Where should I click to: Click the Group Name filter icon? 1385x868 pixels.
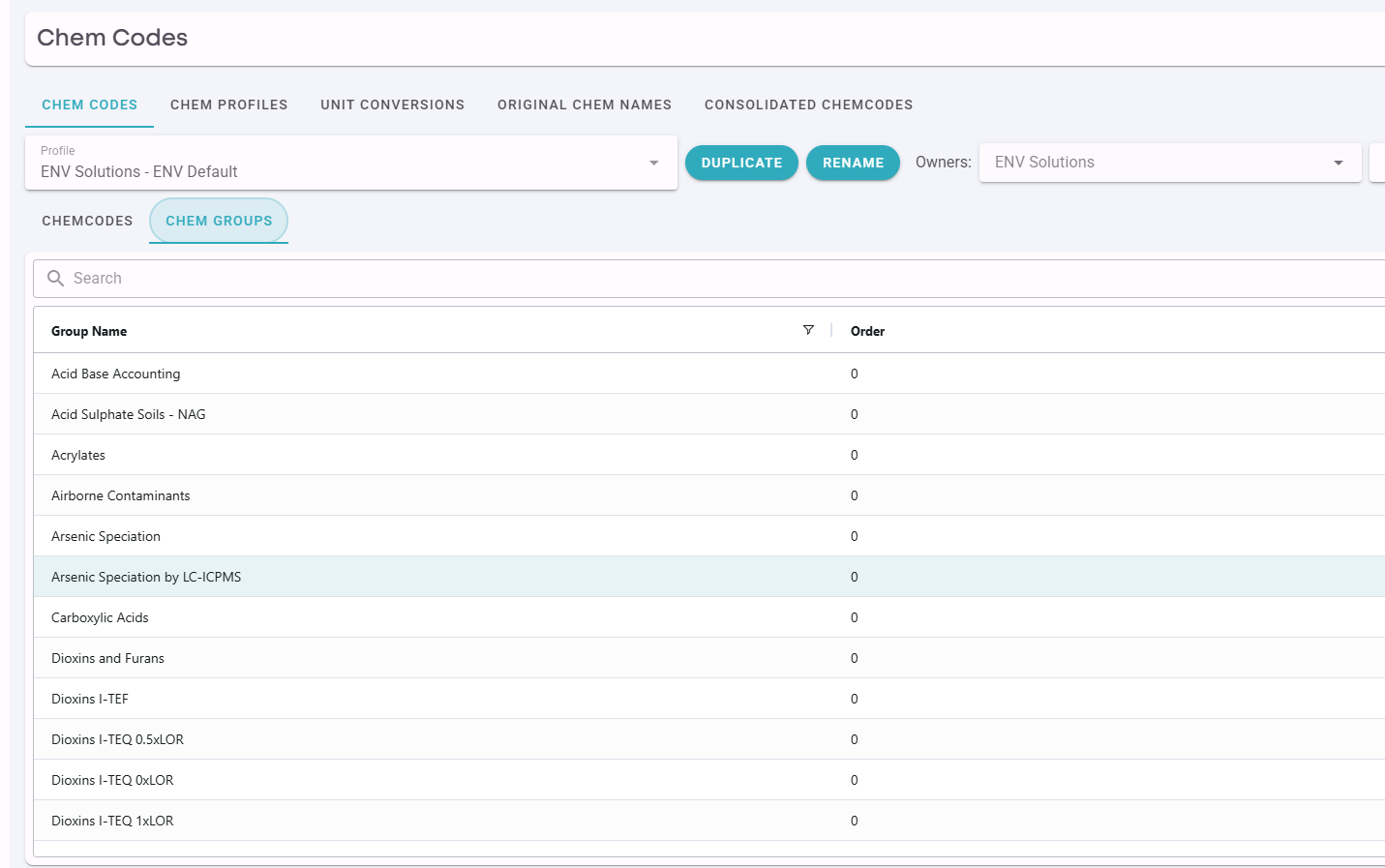[x=808, y=330]
